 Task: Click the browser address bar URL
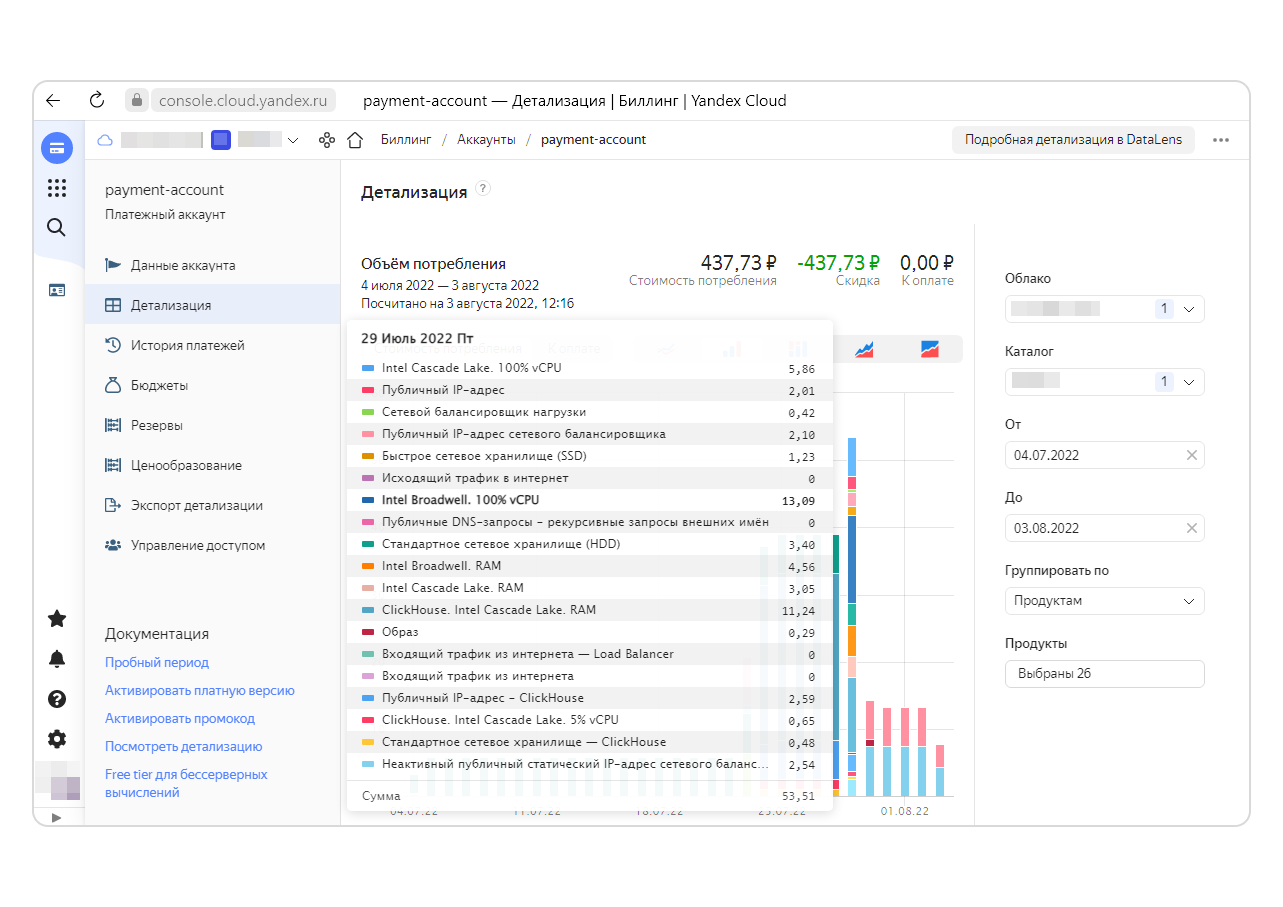243,100
